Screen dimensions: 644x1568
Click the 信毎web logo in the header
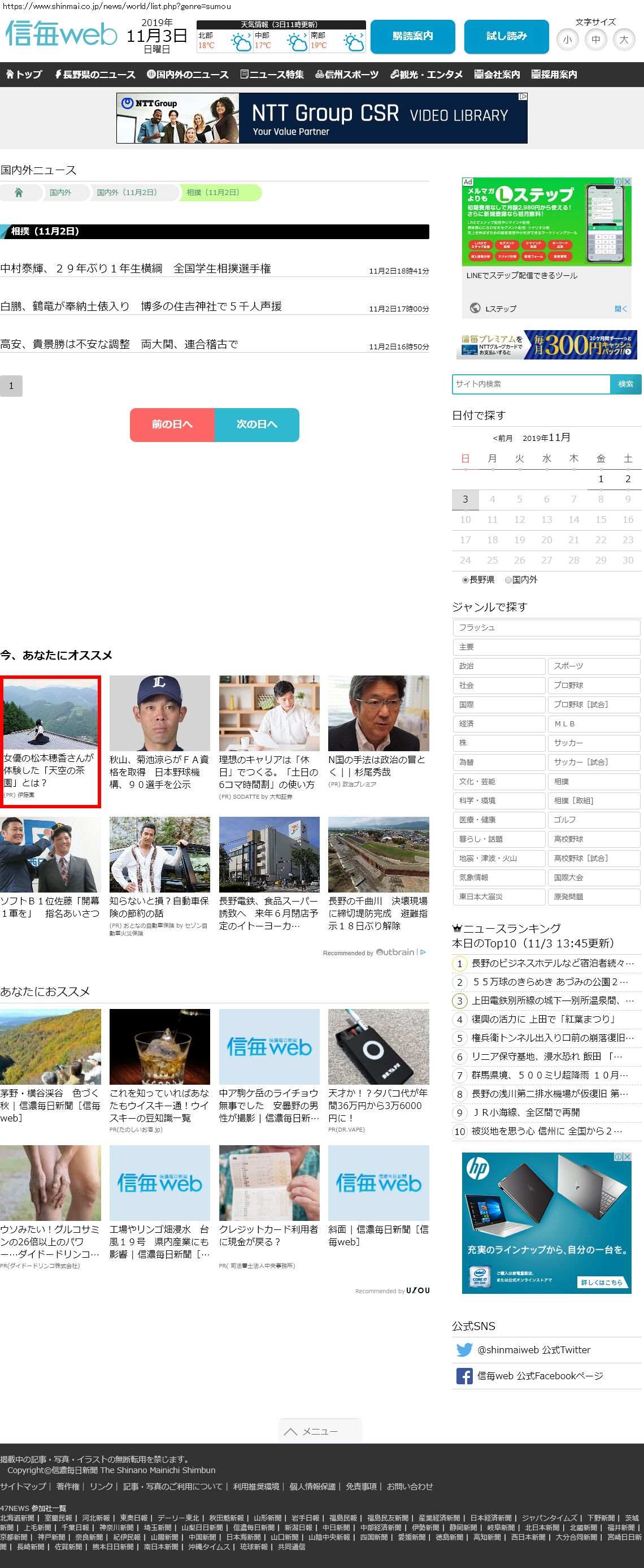pyautogui.click(x=61, y=34)
